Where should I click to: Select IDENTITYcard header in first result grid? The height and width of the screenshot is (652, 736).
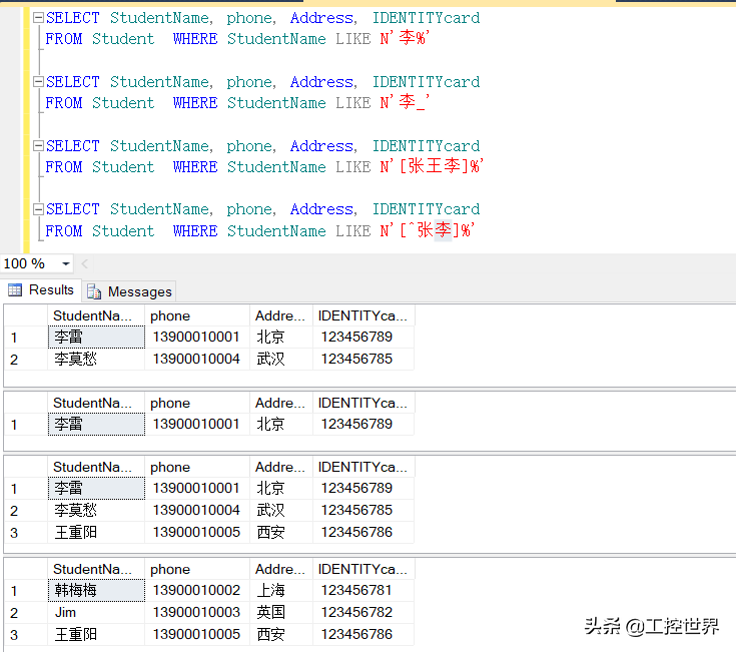coord(363,316)
